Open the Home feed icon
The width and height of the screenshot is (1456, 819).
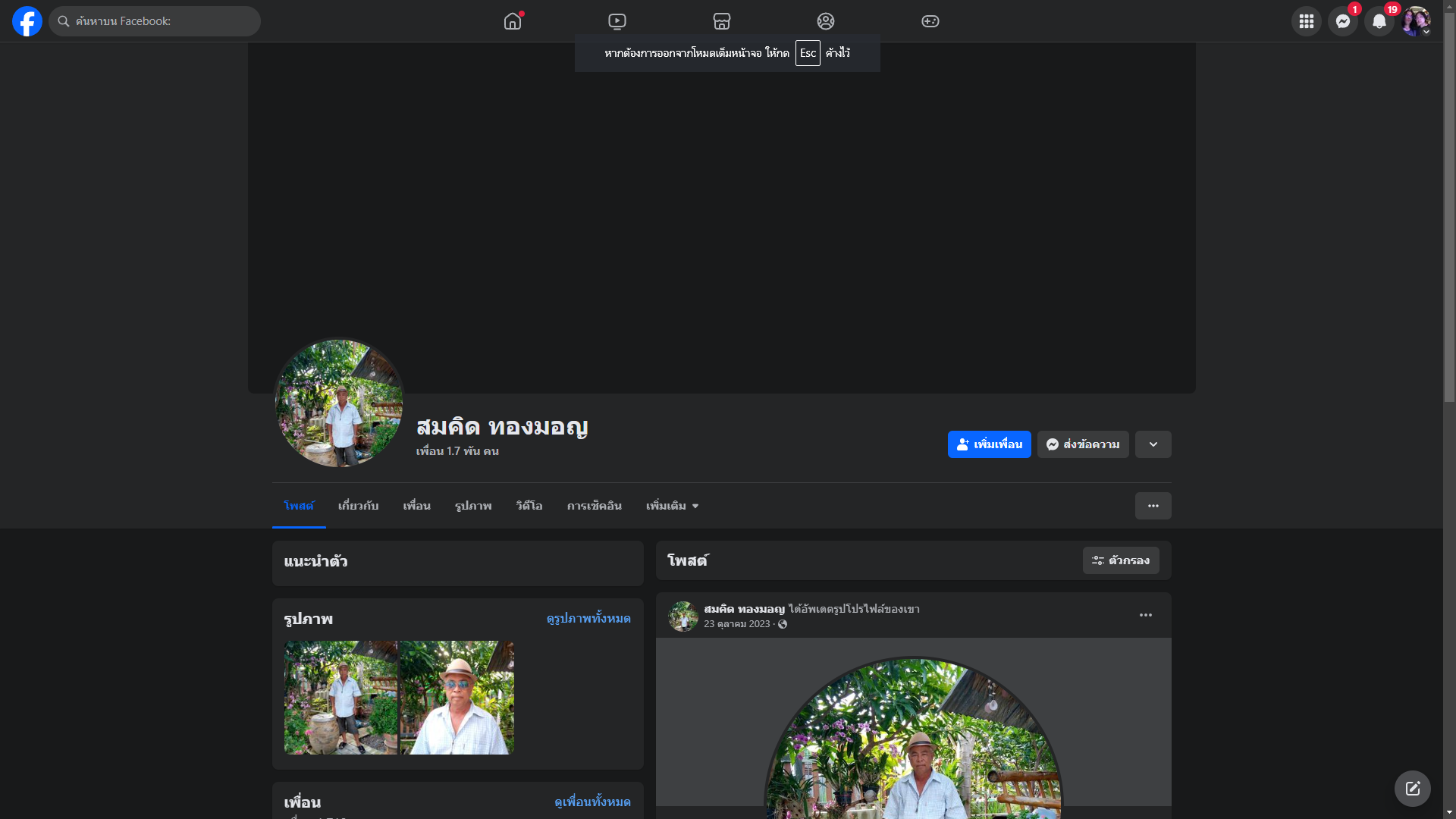point(513,21)
